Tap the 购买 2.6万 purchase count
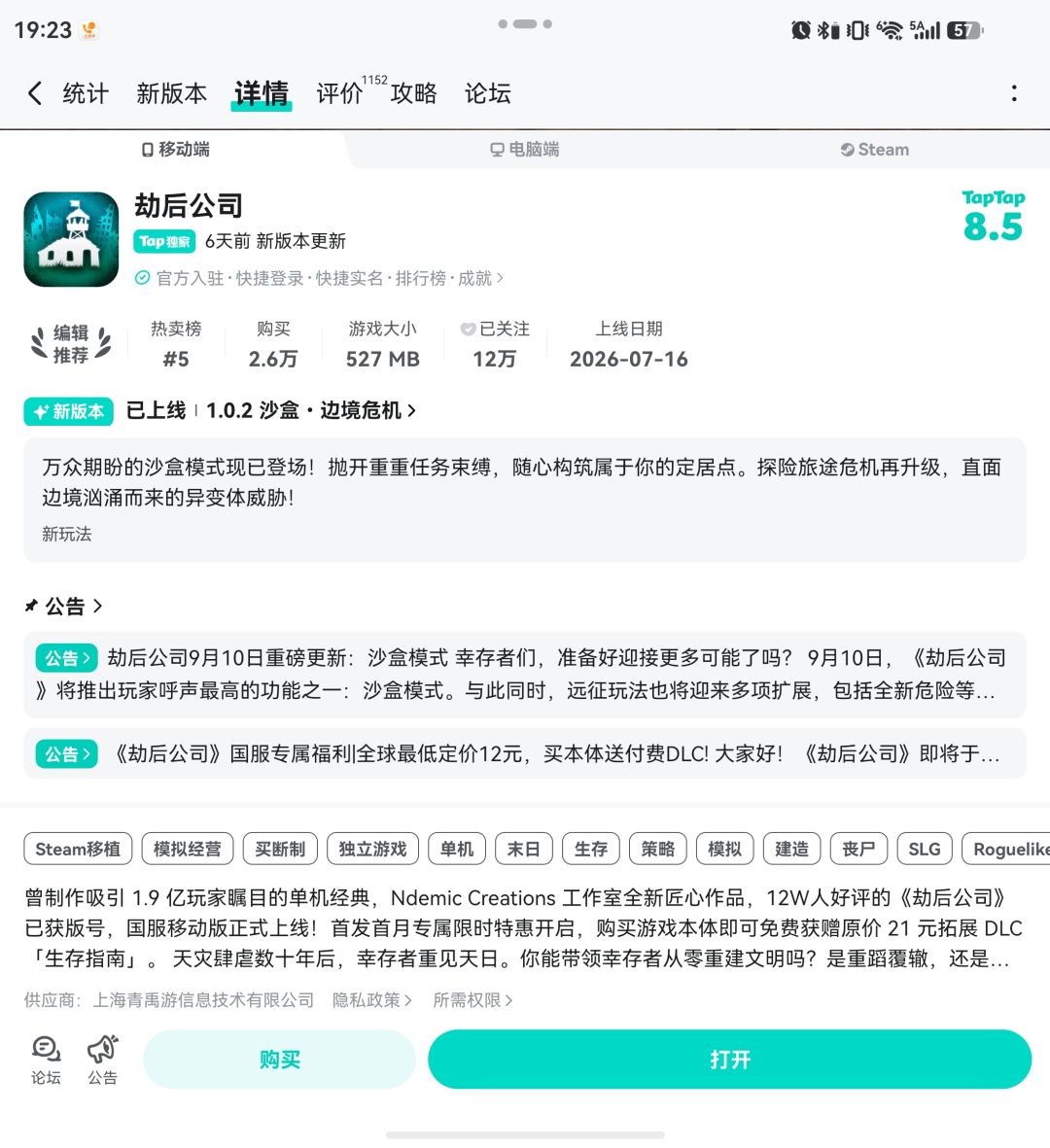The width and height of the screenshot is (1050, 1148). pyautogui.click(x=273, y=344)
